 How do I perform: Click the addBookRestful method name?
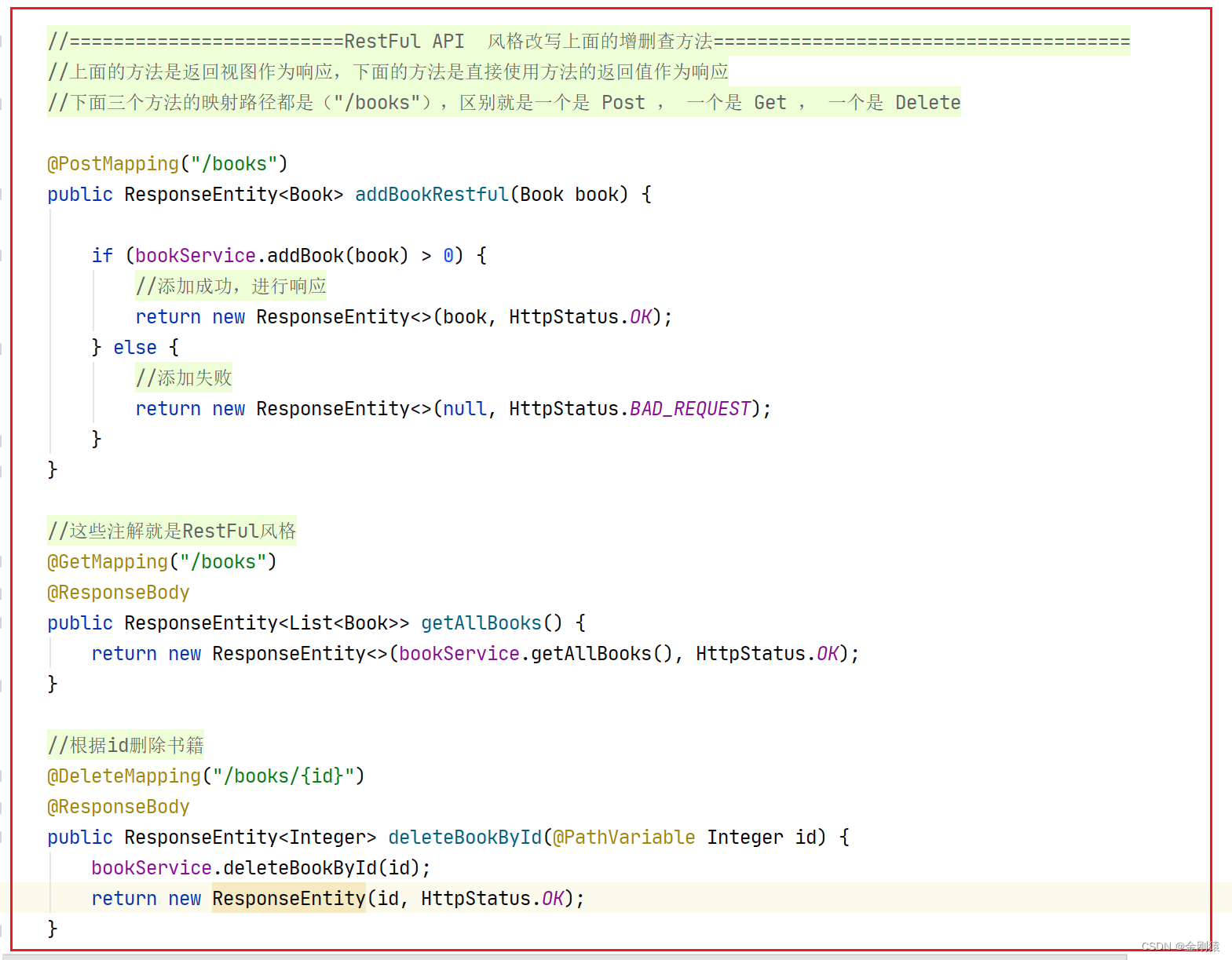click(x=432, y=195)
